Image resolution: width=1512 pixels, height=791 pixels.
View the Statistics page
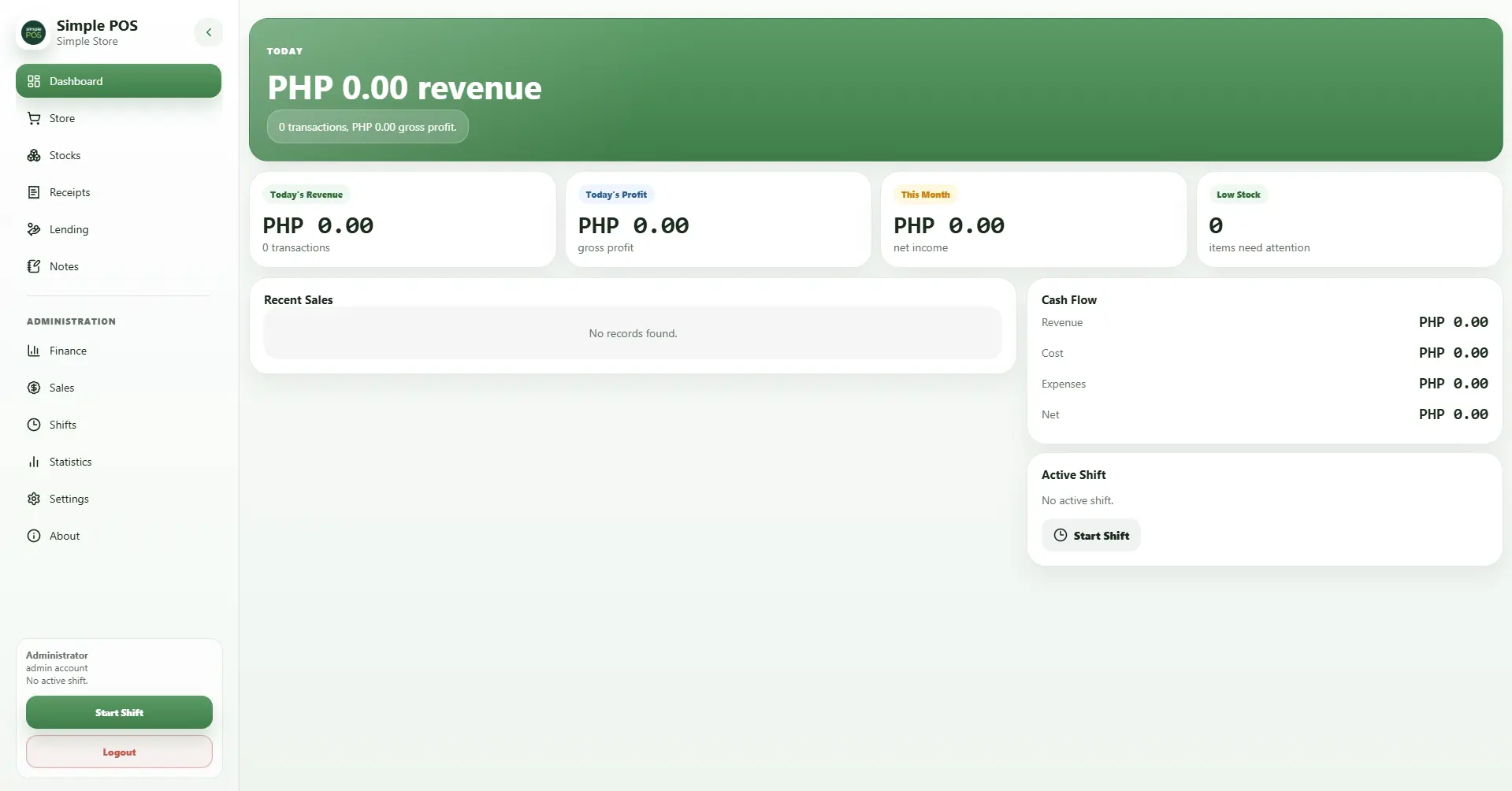118,462
